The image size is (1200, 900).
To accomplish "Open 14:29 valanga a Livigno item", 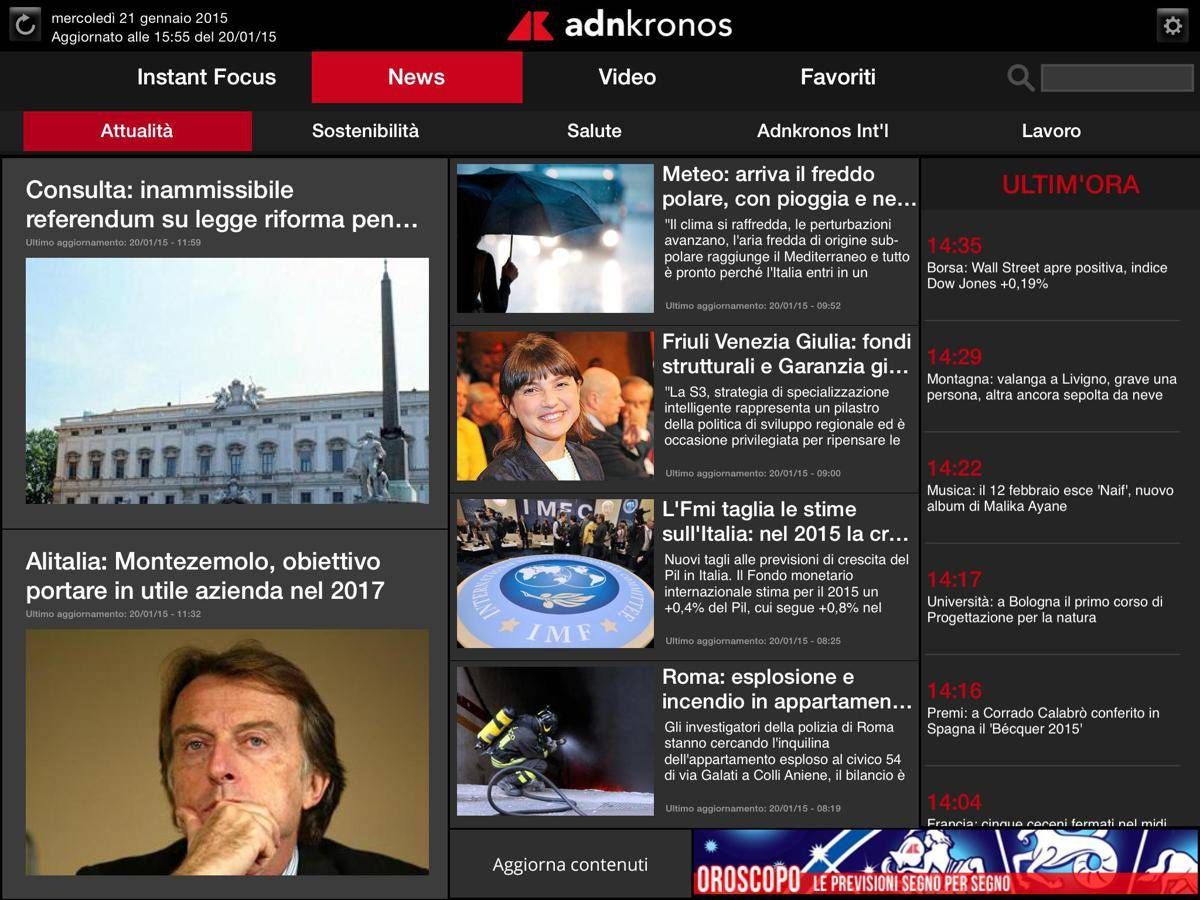I will click(x=1052, y=376).
